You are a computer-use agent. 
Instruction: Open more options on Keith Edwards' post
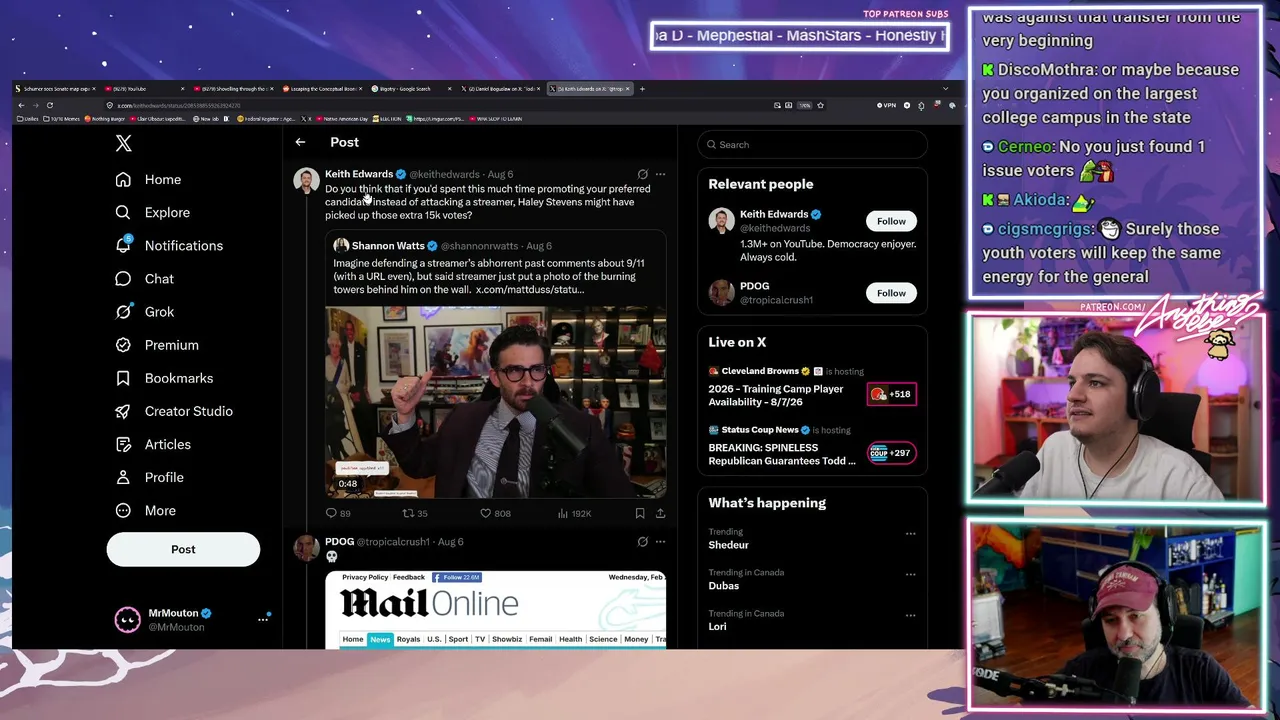pyautogui.click(x=660, y=174)
